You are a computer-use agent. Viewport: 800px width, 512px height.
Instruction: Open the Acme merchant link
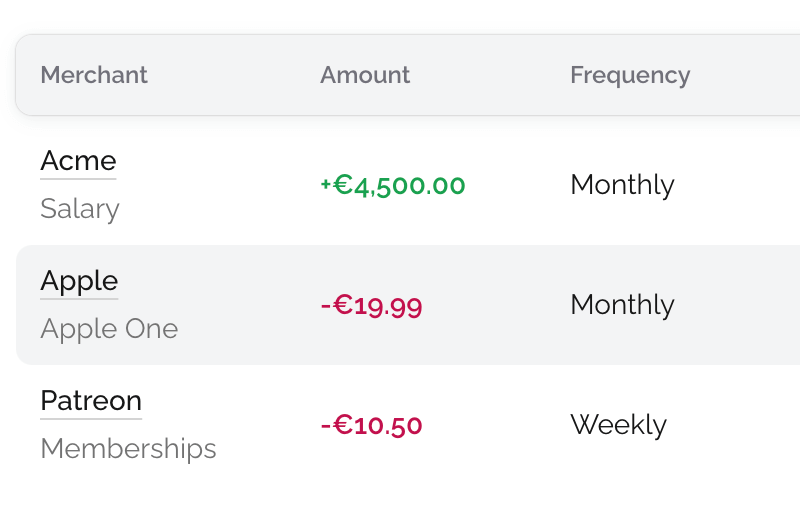(78, 161)
